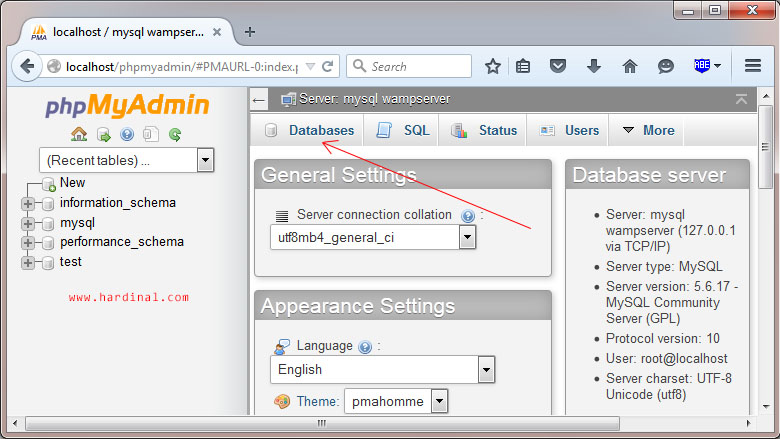The height and width of the screenshot is (439, 780).
Task: Click the address bar URL field
Action: [182, 67]
